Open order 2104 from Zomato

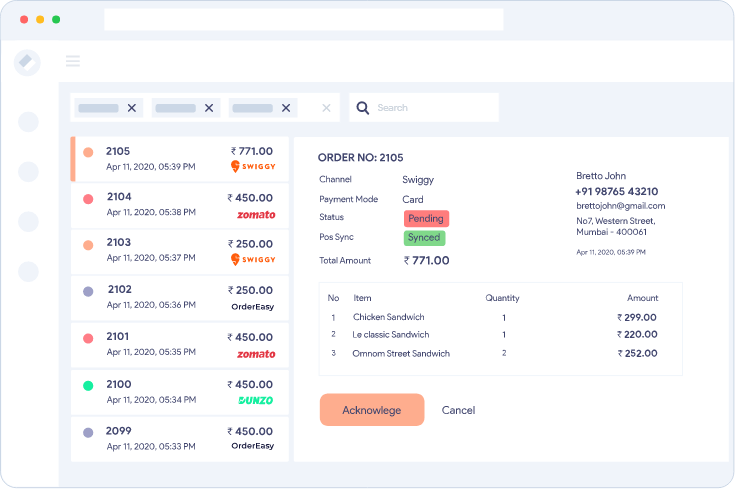[x=180, y=205]
